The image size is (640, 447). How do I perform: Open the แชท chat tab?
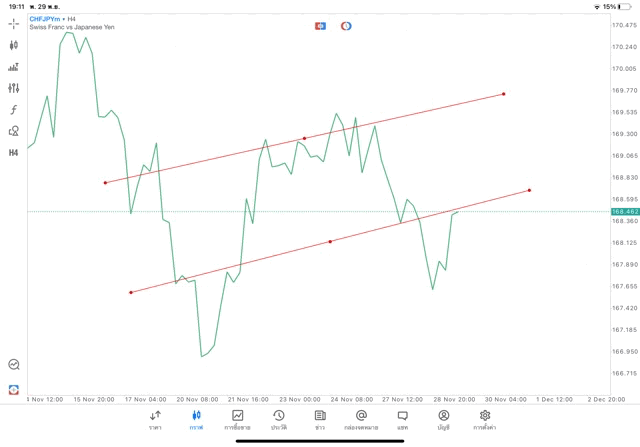click(402, 420)
